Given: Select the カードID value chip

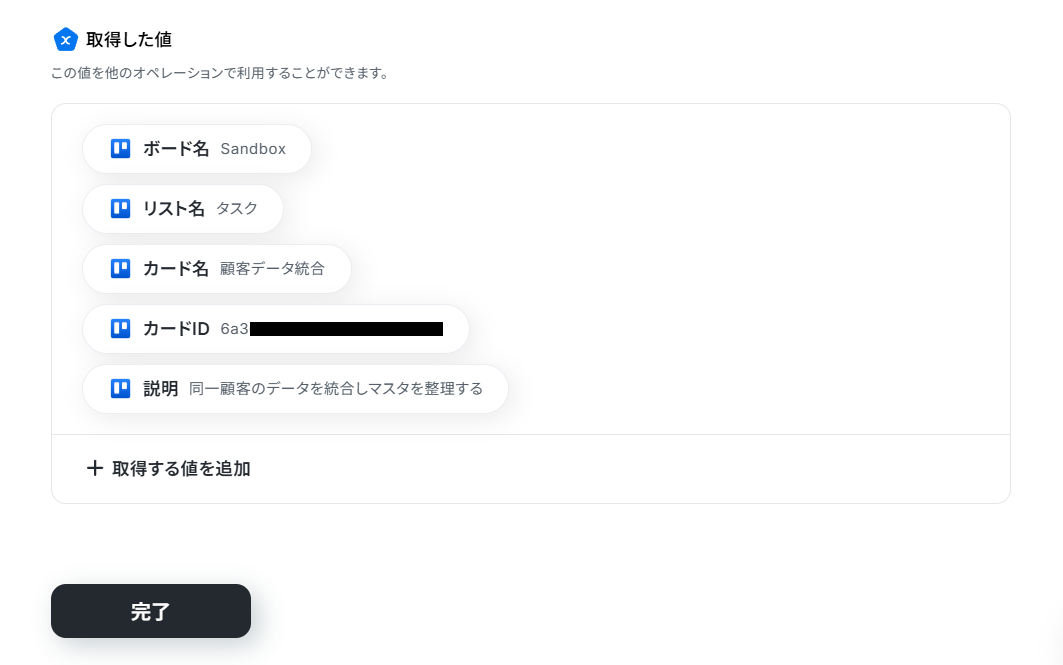Looking at the screenshot, I should [x=276, y=329].
